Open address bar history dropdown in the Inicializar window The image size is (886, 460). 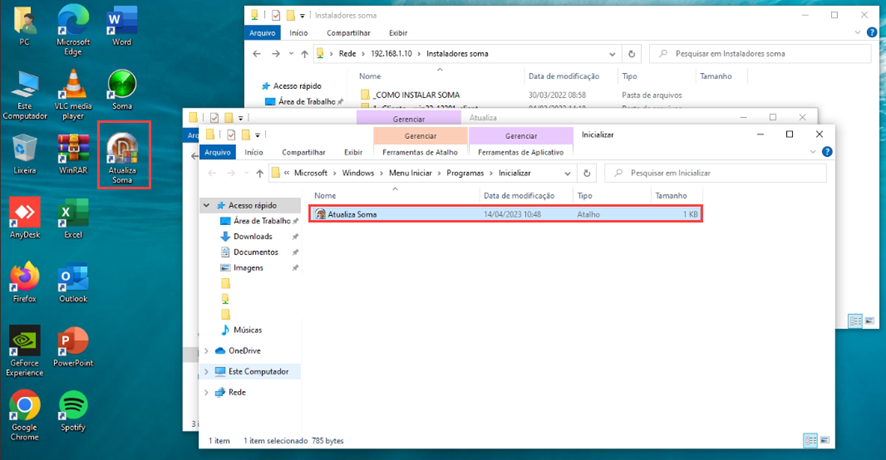[567, 173]
